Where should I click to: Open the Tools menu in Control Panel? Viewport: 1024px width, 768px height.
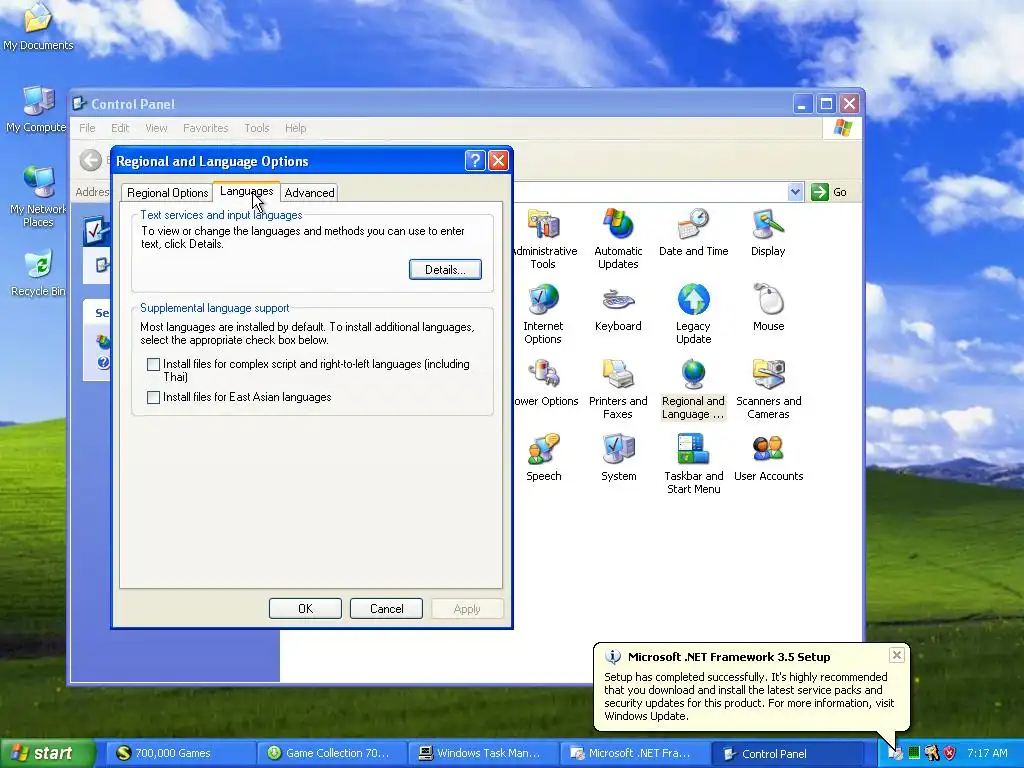tap(257, 128)
